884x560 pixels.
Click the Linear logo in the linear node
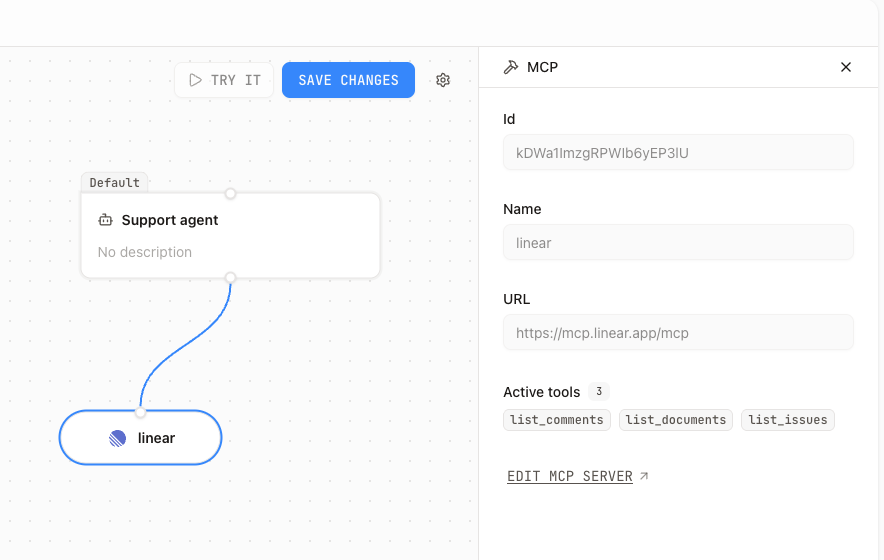118,438
